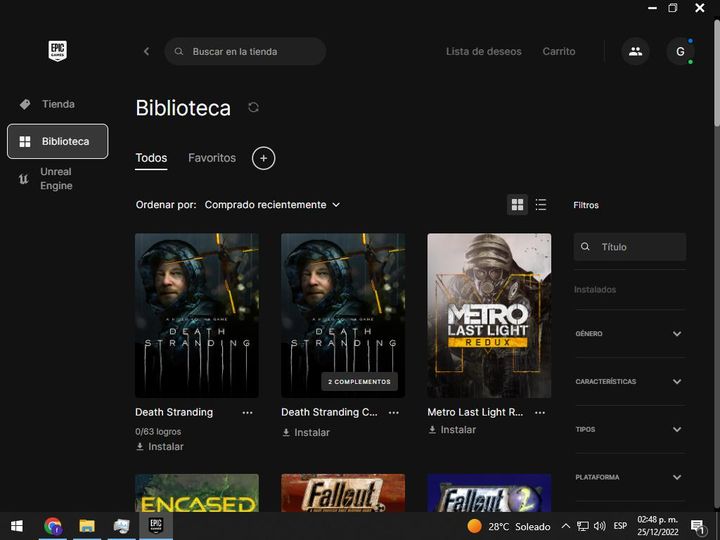Open File Explorer from taskbar
This screenshot has width=720, height=540.
[87, 526]
